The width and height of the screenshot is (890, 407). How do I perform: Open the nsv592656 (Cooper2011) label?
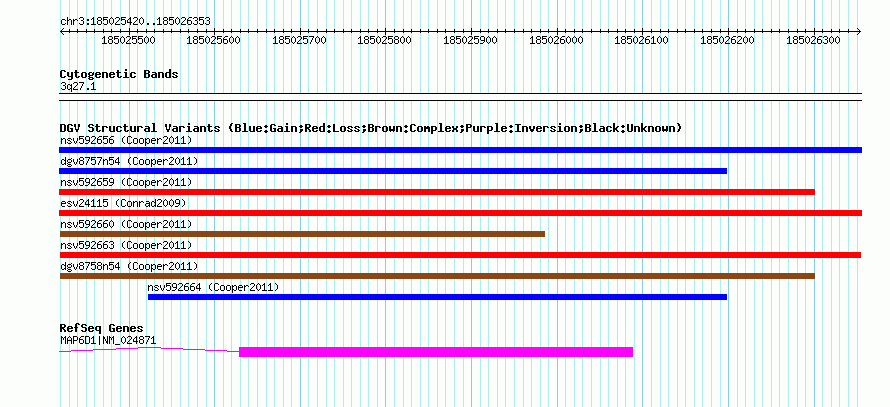pos(126,140)
